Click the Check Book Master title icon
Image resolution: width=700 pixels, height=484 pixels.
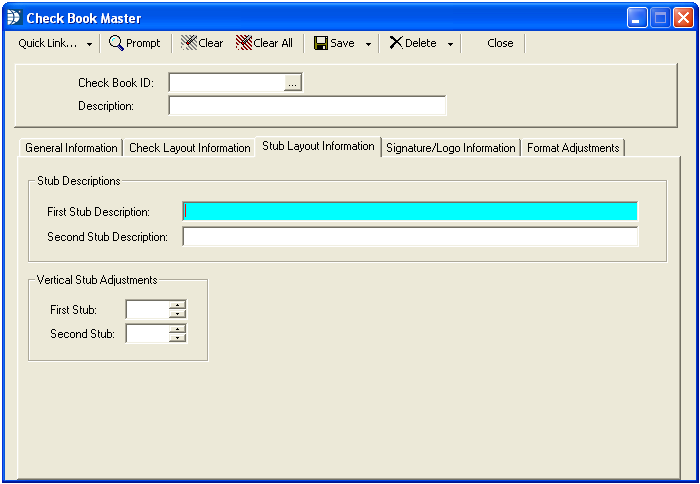pyautogui.click(x=15, y=18)
